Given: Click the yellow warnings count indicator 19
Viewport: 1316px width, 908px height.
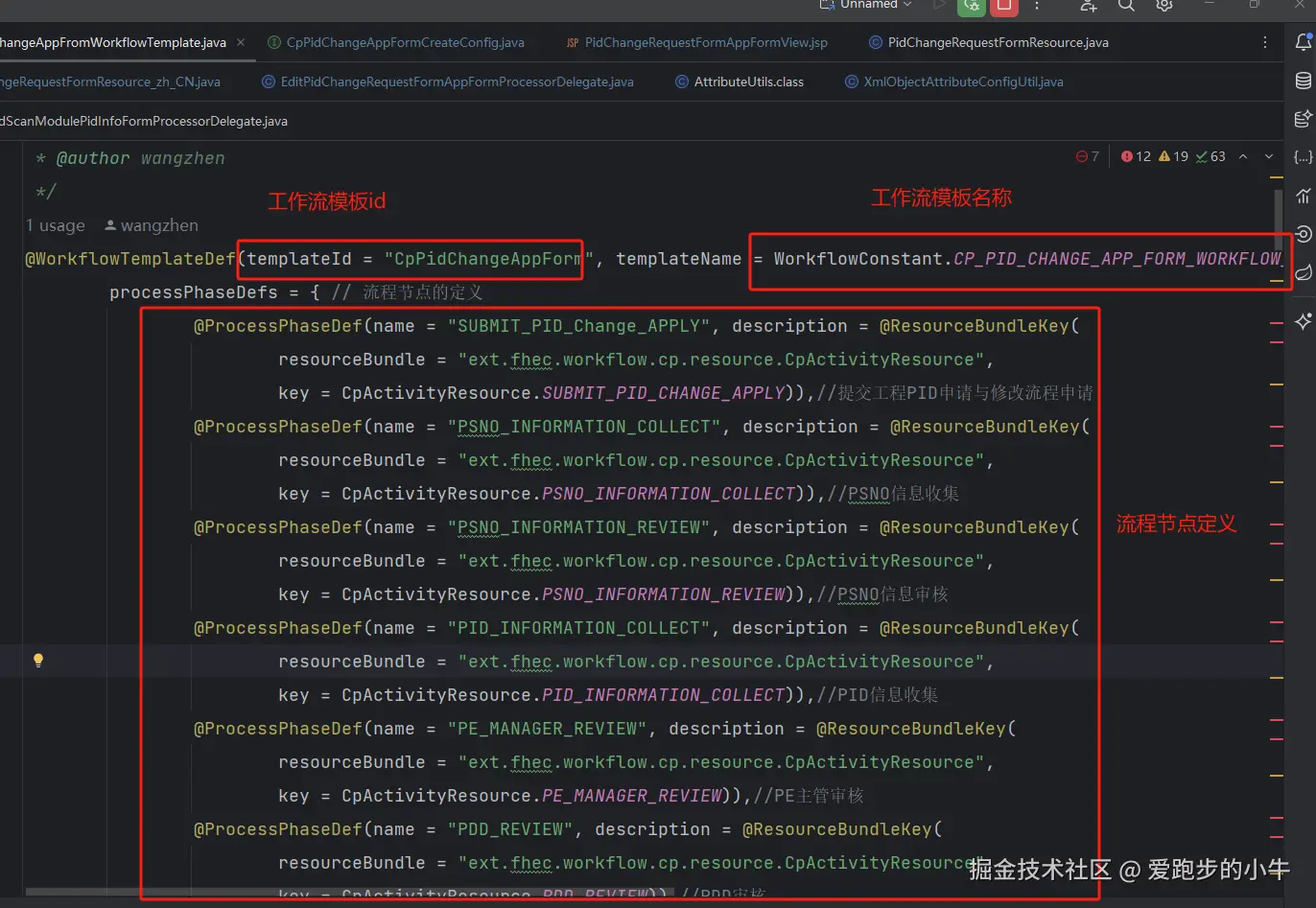Looking at the screenshot, I should (x=1173, y=156).
